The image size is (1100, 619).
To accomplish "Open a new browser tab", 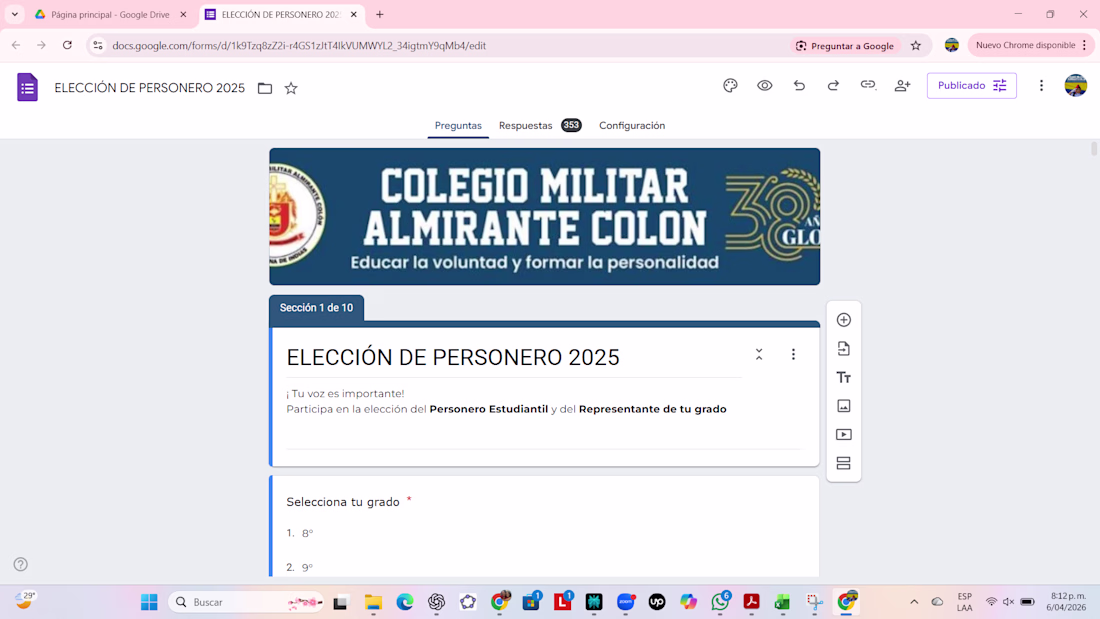I will [380, 14].
